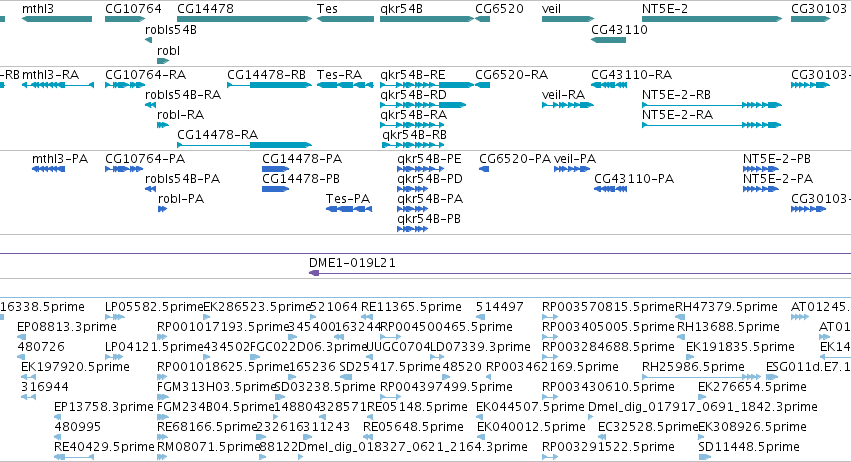Select EST RE40429.5prime
851x462 pixels.
[74, 457]
